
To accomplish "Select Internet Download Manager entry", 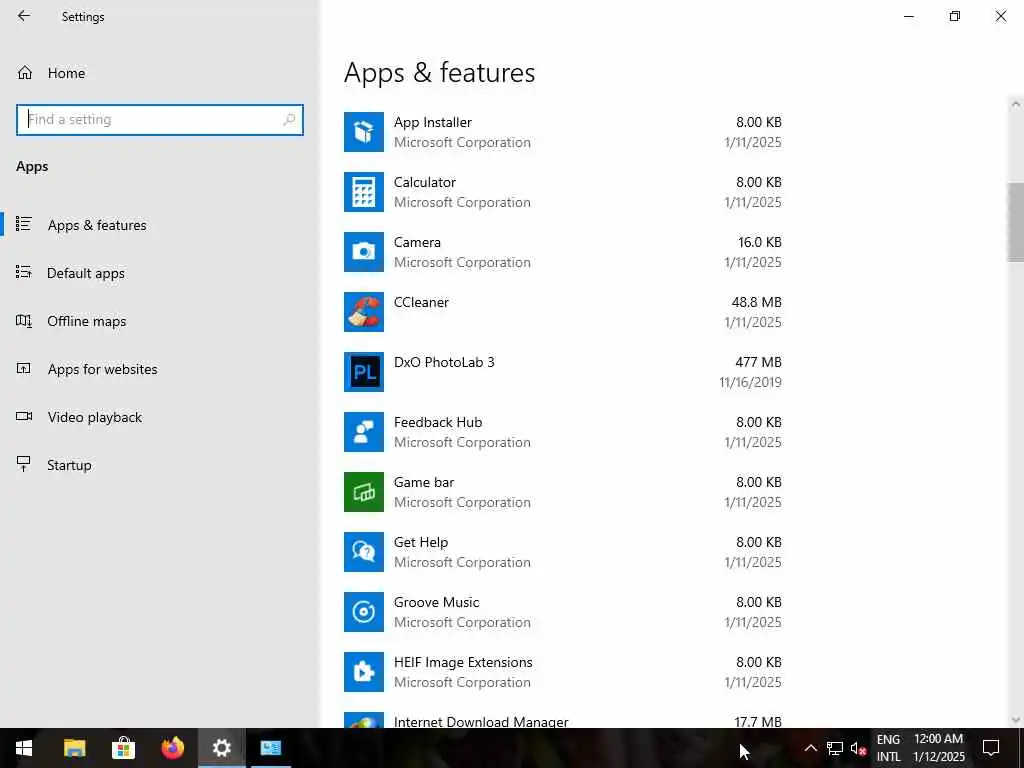I will click(563, 718).
